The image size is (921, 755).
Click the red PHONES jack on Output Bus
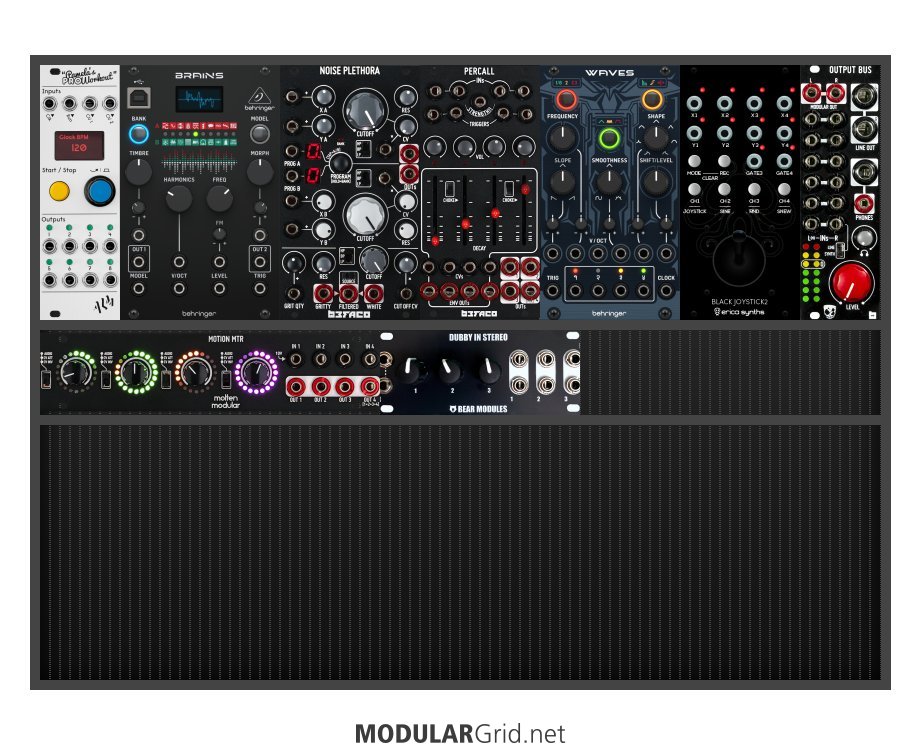863,203
